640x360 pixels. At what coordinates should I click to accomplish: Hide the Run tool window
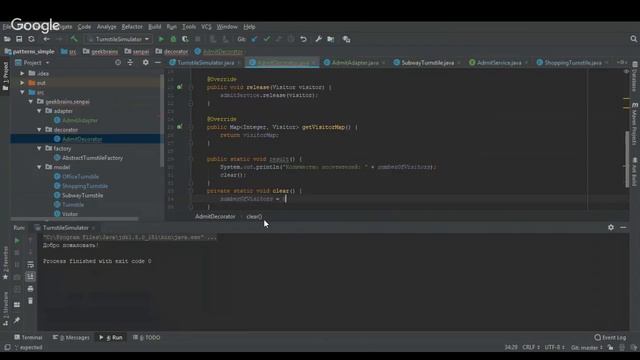[623, 227]
